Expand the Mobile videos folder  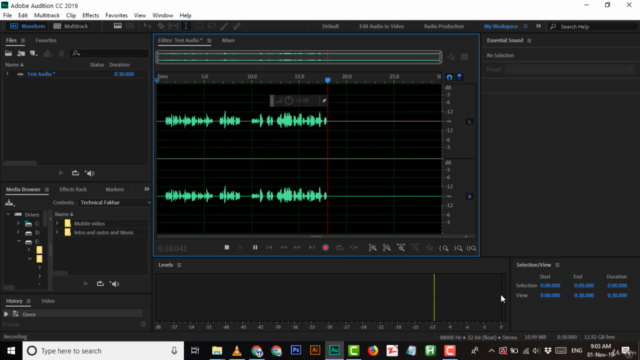pyautogui.click(x=58, y=223)
